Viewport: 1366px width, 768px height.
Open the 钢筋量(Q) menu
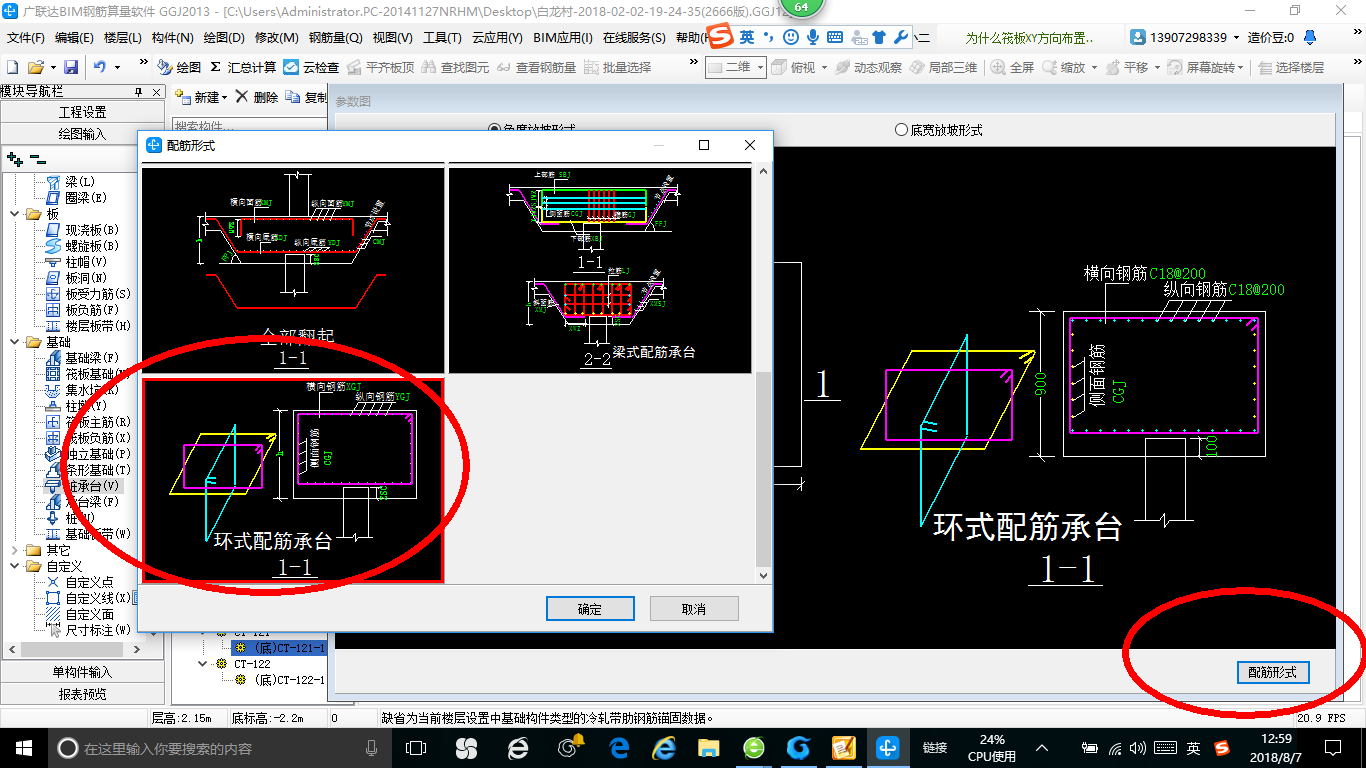[x=336, y=38]
